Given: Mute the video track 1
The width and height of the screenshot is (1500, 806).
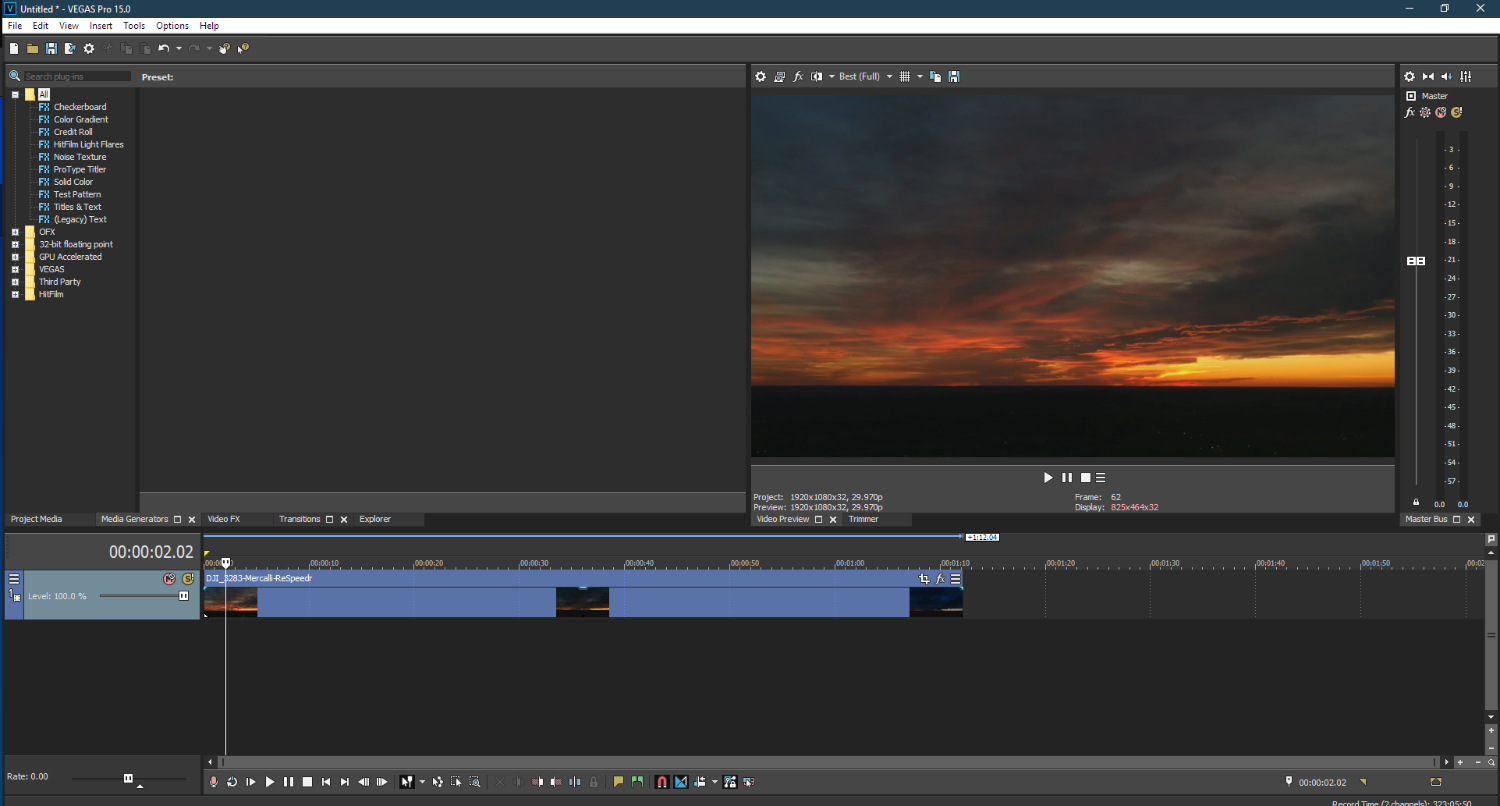Looking at the screenshot, I should [x=170, y=579].
